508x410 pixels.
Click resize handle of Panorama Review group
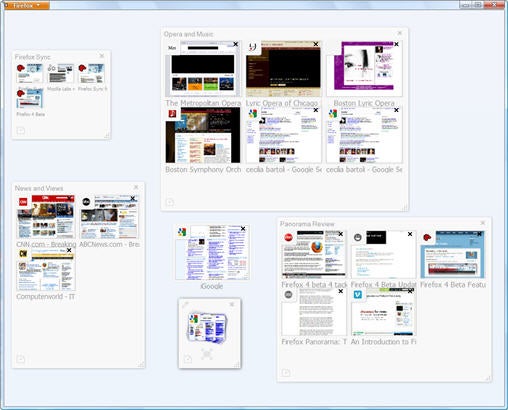click(487, 378)
